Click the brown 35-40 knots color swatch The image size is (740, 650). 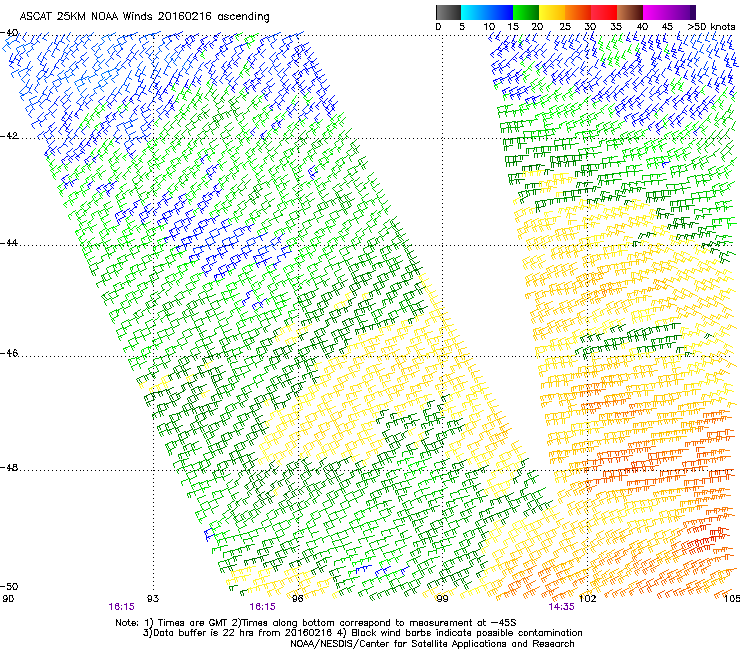coord(630,12)
